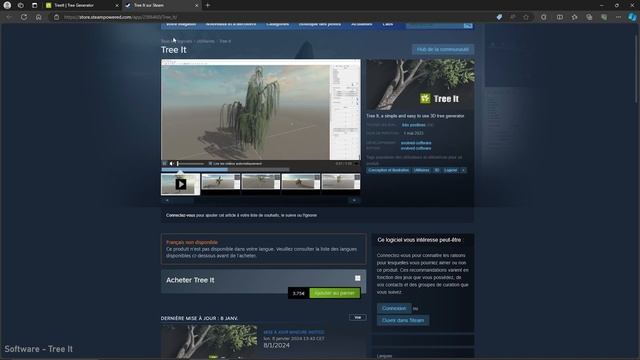Open evolved software publisher link
This screenshot has width=640, height=360.
416,149
